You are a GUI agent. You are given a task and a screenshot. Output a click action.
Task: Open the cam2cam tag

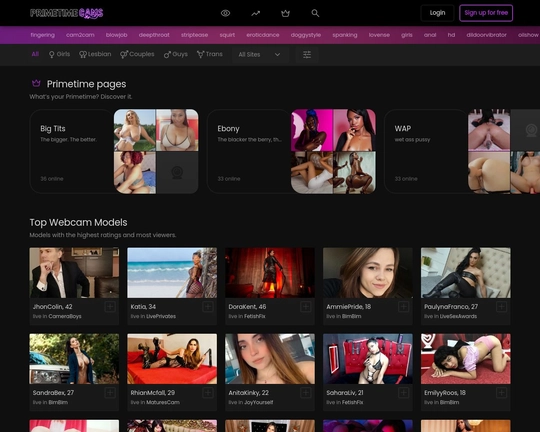click(80, 35)
